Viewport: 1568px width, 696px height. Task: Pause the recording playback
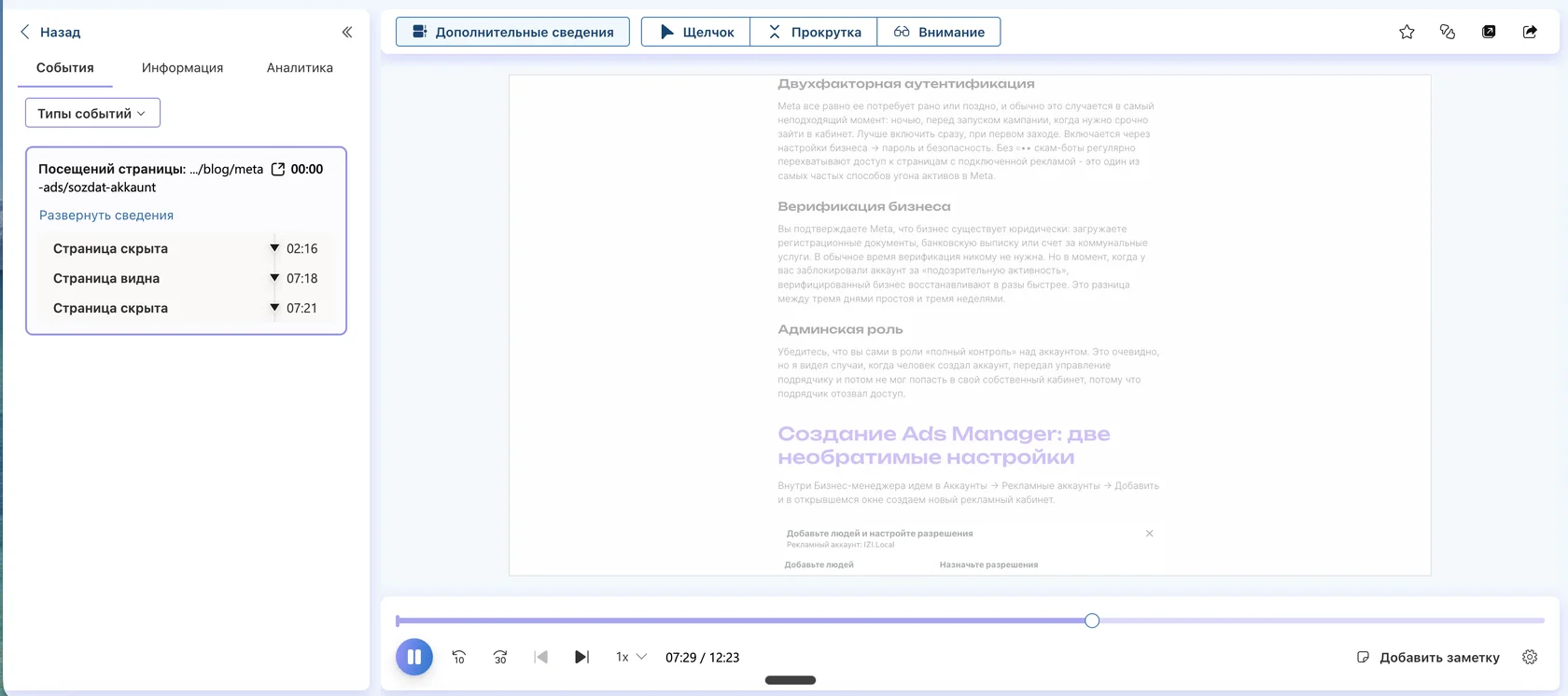coord(414,657)
